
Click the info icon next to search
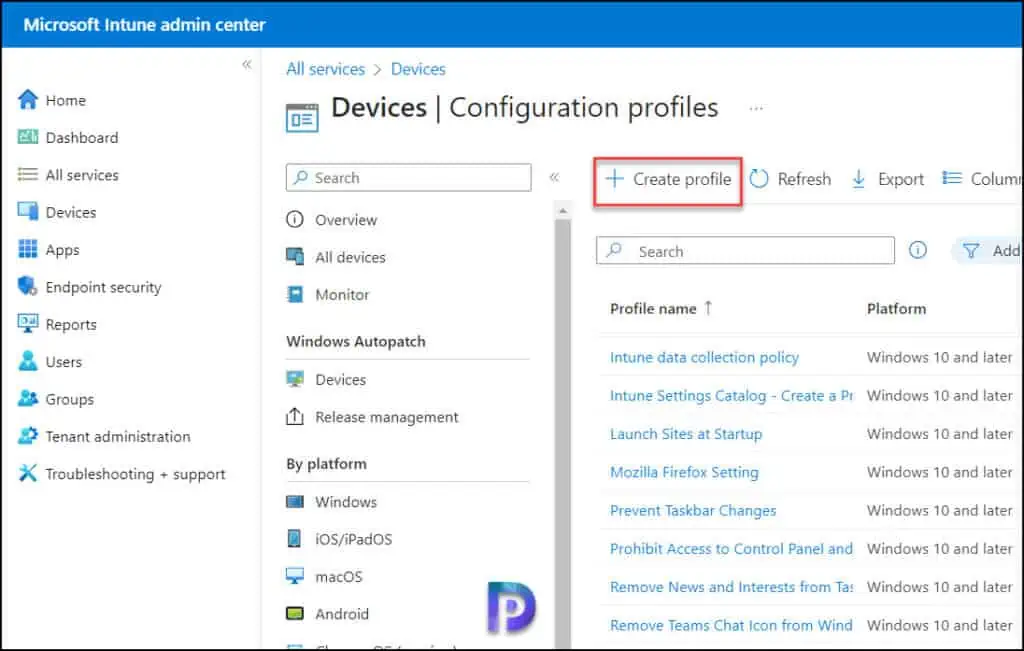click(x=918, y=250)
